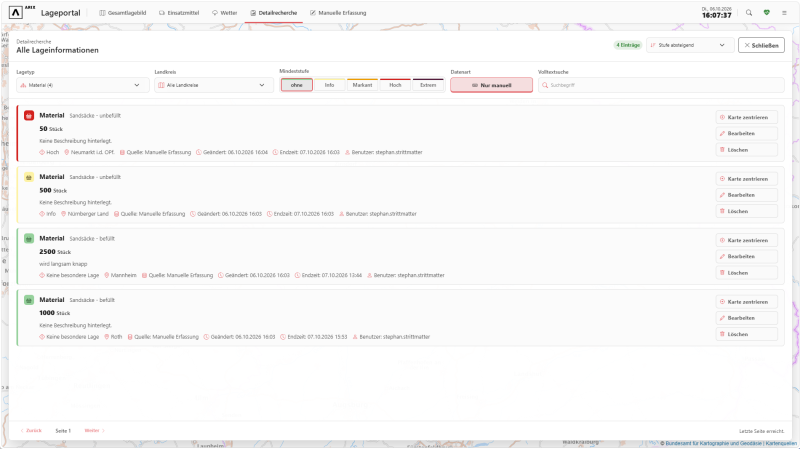Screen dimensions: 800x449
Task: Select Mindeststufe 'ohne'
Action: pyautogui.click(x=296, y=85)
